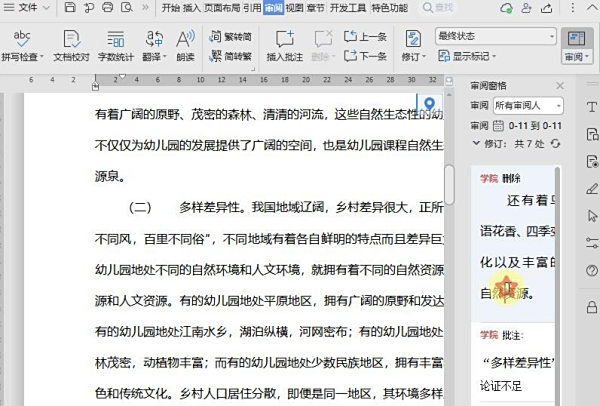Click the calendar date range icon
This screenshot has height=406, width=600.
tap(498, 125)
